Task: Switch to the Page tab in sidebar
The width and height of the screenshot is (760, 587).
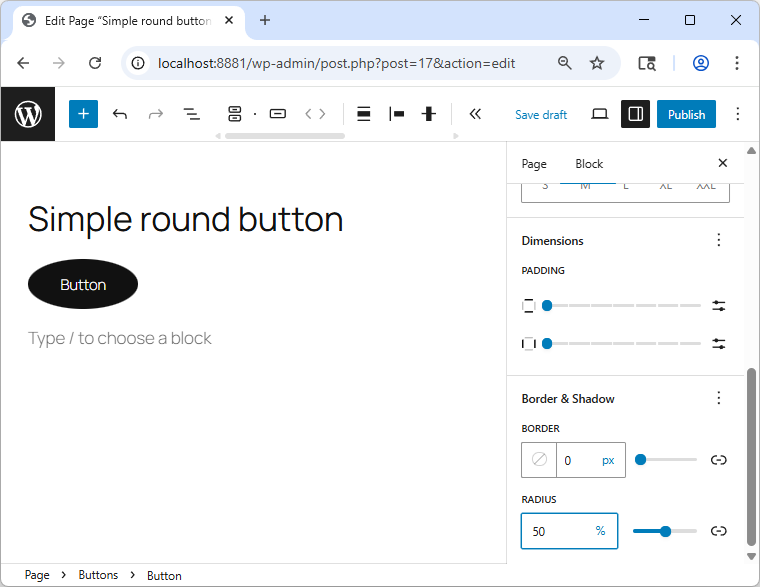Action: pos(534,164)
